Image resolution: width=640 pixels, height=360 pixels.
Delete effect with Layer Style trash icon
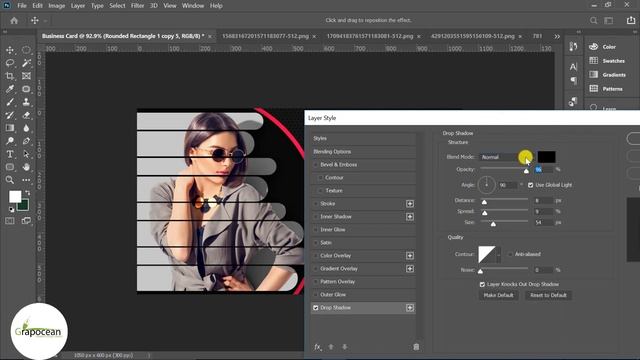pos(416,347)
